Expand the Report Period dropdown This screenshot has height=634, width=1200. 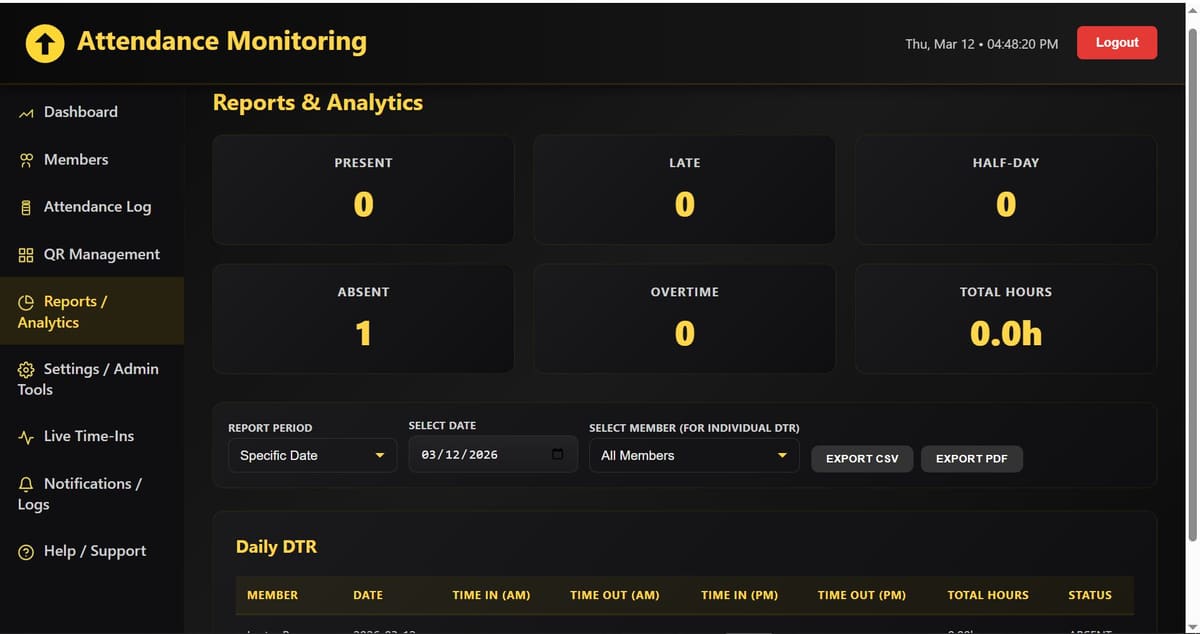[x=312, y=455]
